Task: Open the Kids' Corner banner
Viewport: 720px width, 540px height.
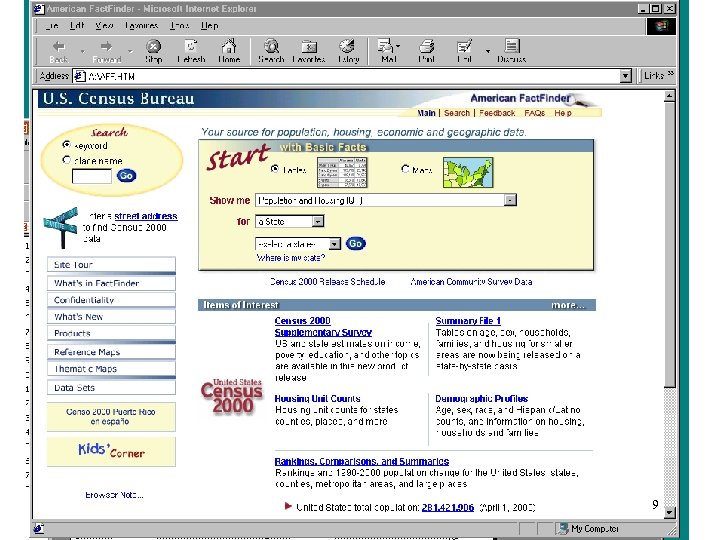Action: pos(111,451)
